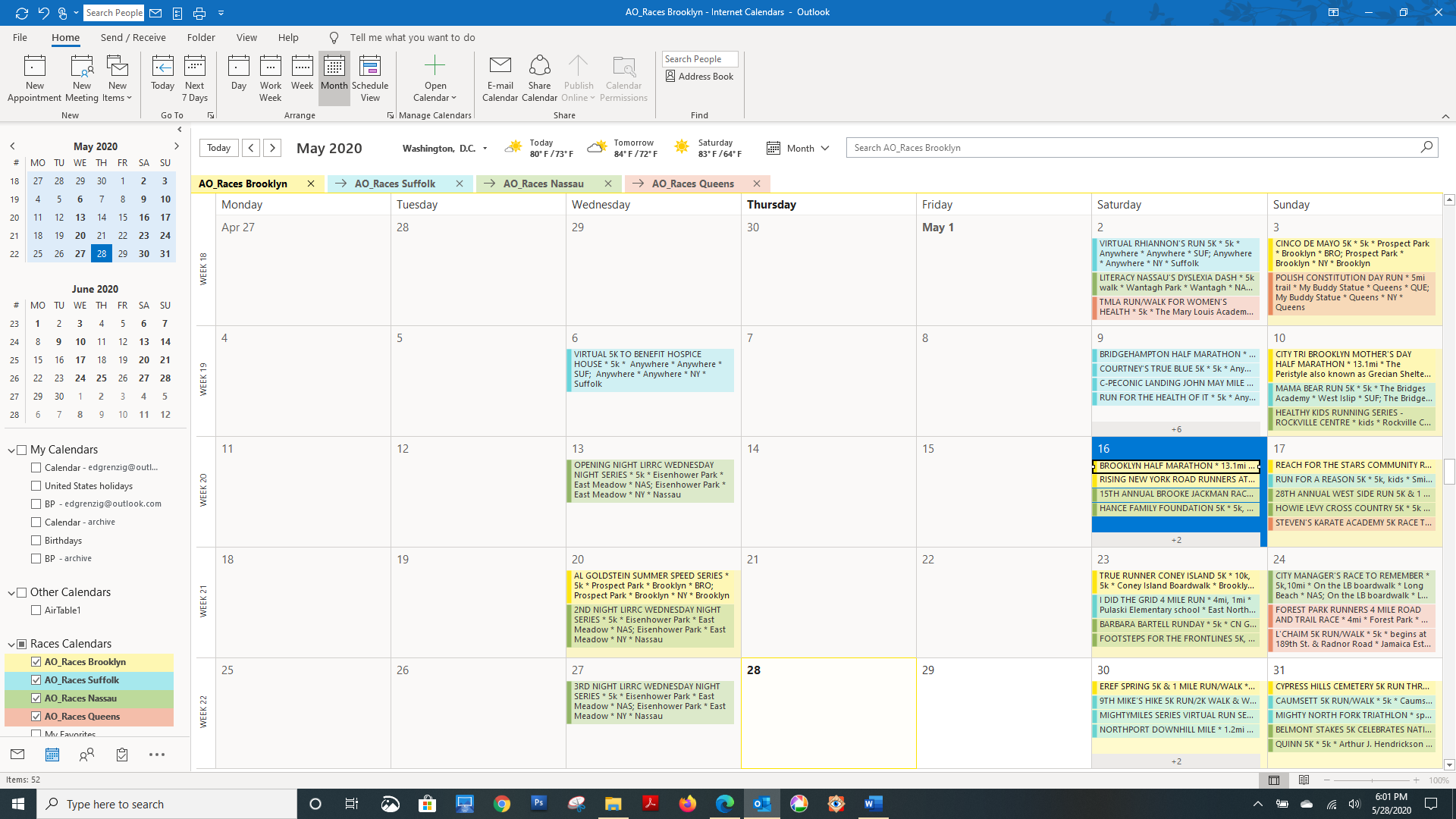Check the United States holidays calendar
1456x819 pixels.
tap(36, 485)
